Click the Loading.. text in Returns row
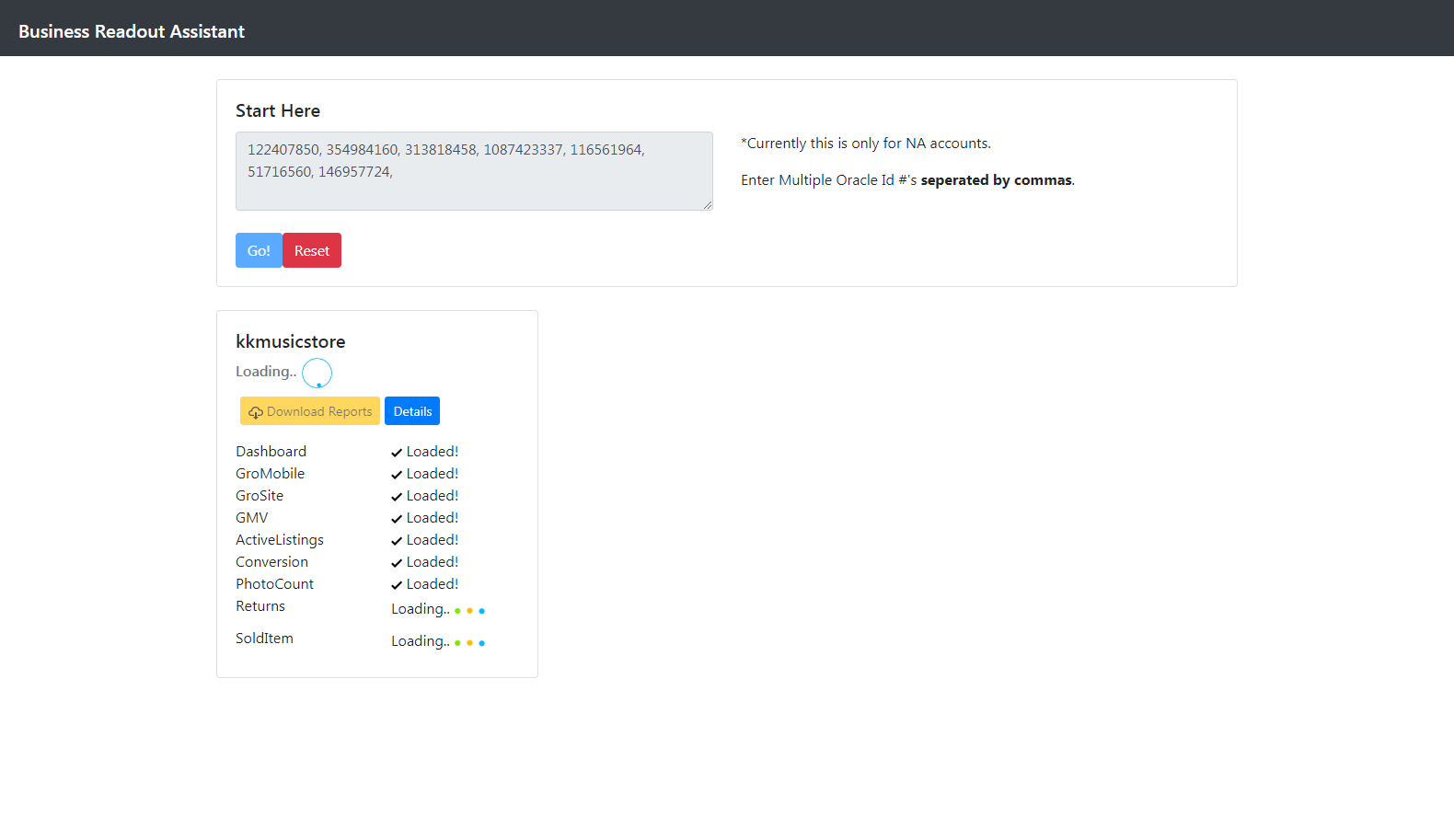Viewport: 1454px width, 840px height. tap(421, 608)
